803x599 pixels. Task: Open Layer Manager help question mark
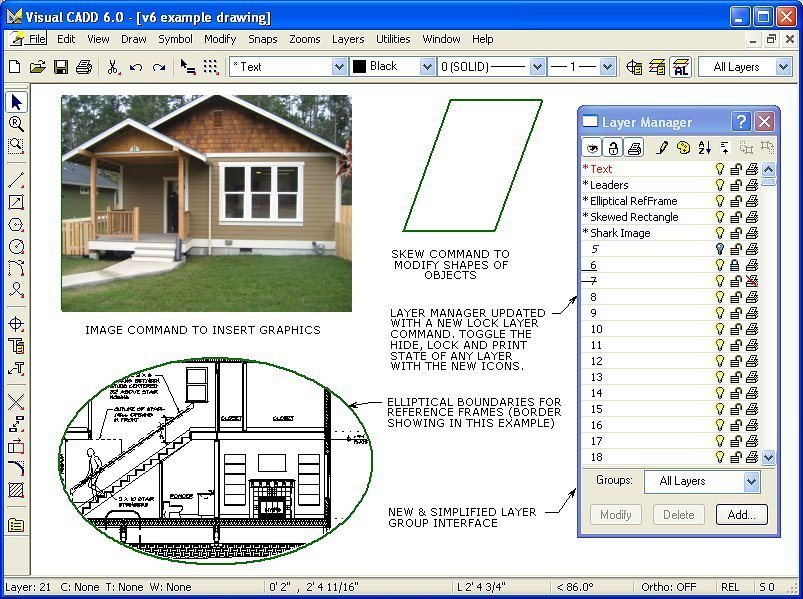coord(741,122)
